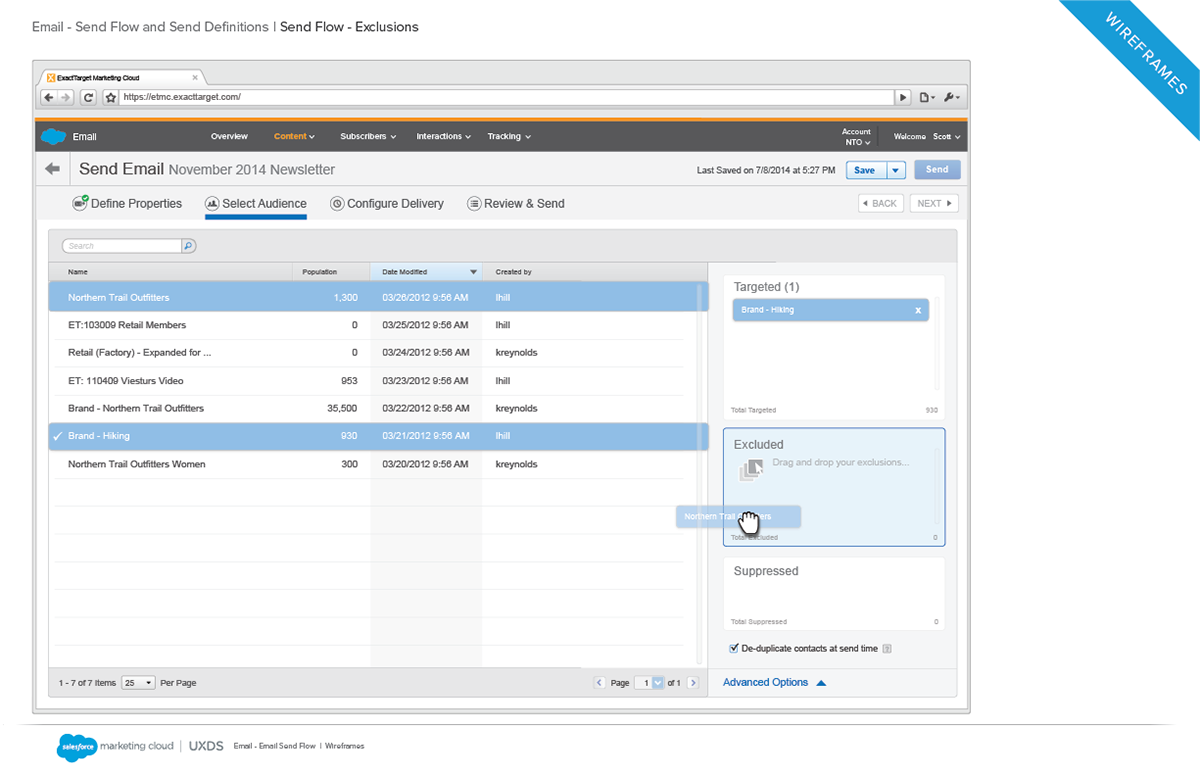This screenshot has width=1200, height=777.
Task: Click the browser address bar
Action: (x=506, y=97)
